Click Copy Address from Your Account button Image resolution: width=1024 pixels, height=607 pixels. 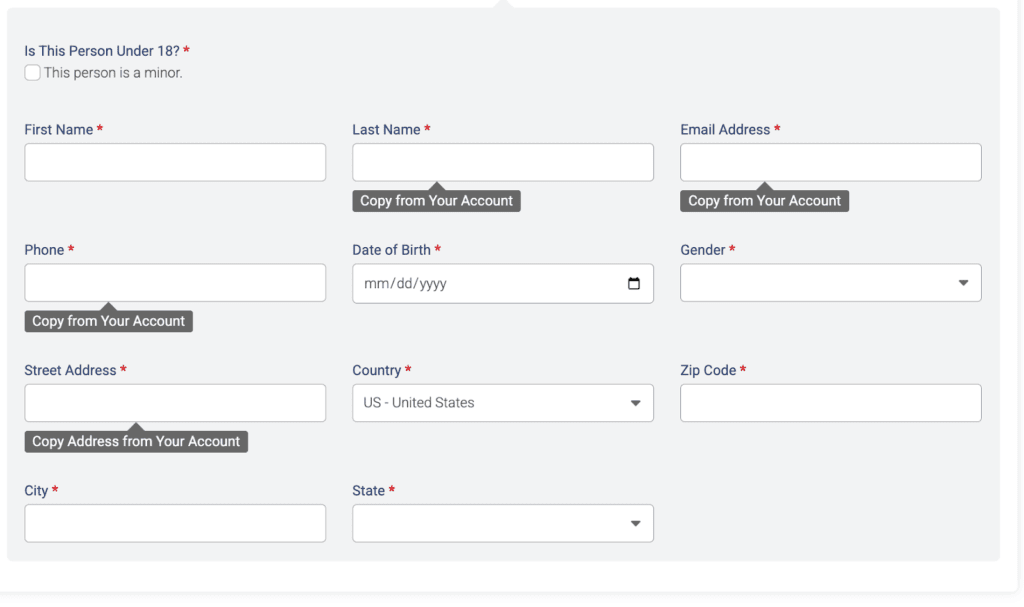coord(136,441)
